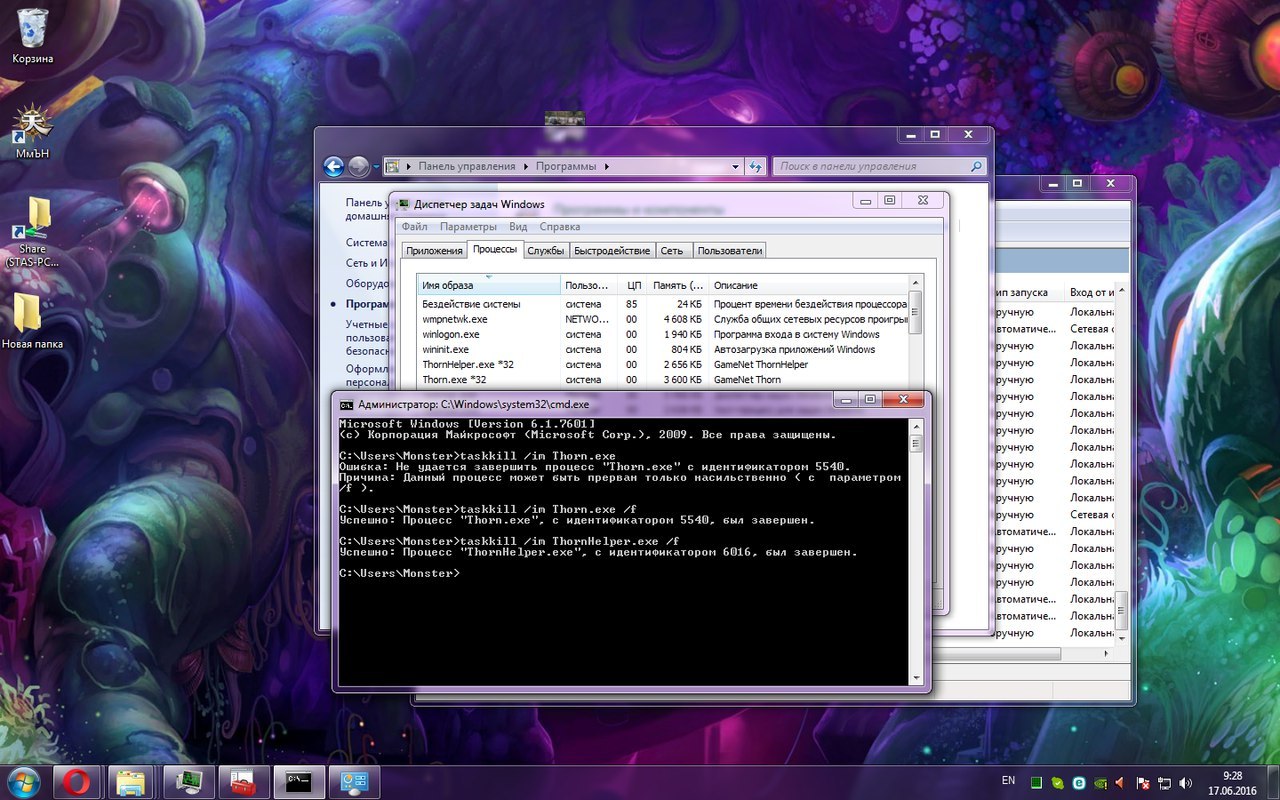Select the Thorn.exe *32 process row
Viewport: 1280px width, 800px height.
point(662,380)
